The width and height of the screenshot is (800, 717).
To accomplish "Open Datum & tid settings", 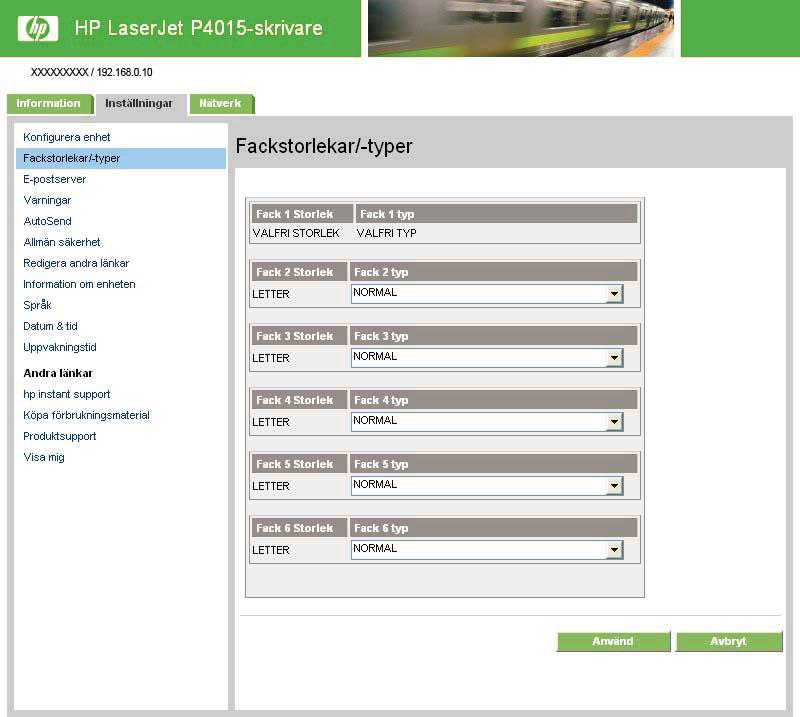I will pyautogui.click(x=50, y=326).
